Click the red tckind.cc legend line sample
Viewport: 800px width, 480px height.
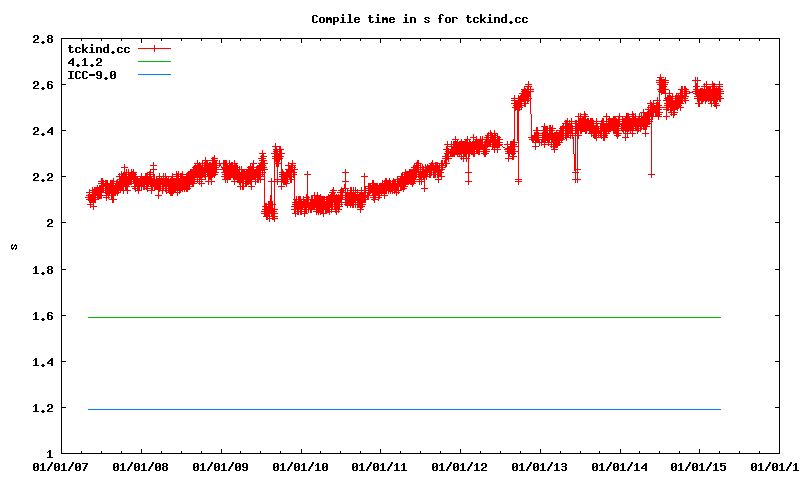pos(155,48)
